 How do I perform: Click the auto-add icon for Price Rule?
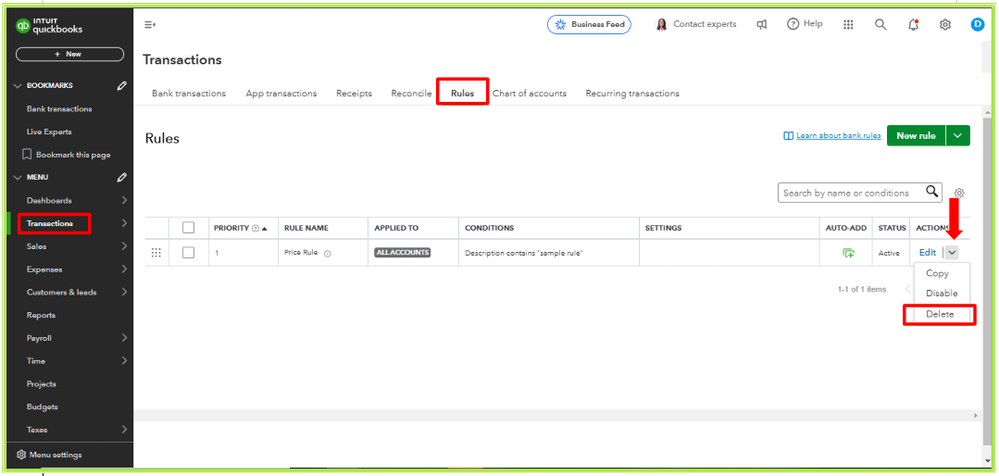(848, 253)
